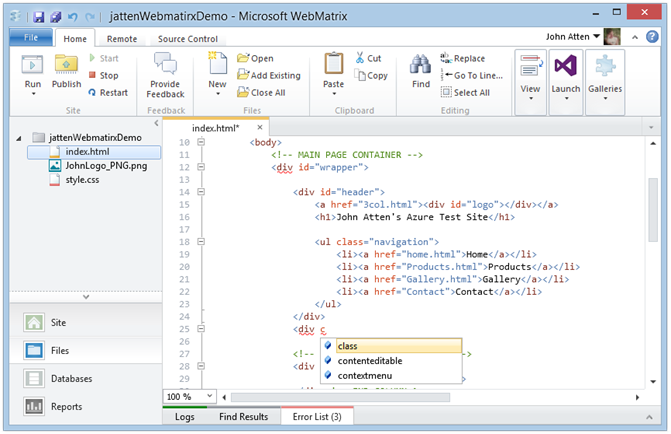671x434 pixels.
Task: Switch to the Source Control tab
Action: 188,39
